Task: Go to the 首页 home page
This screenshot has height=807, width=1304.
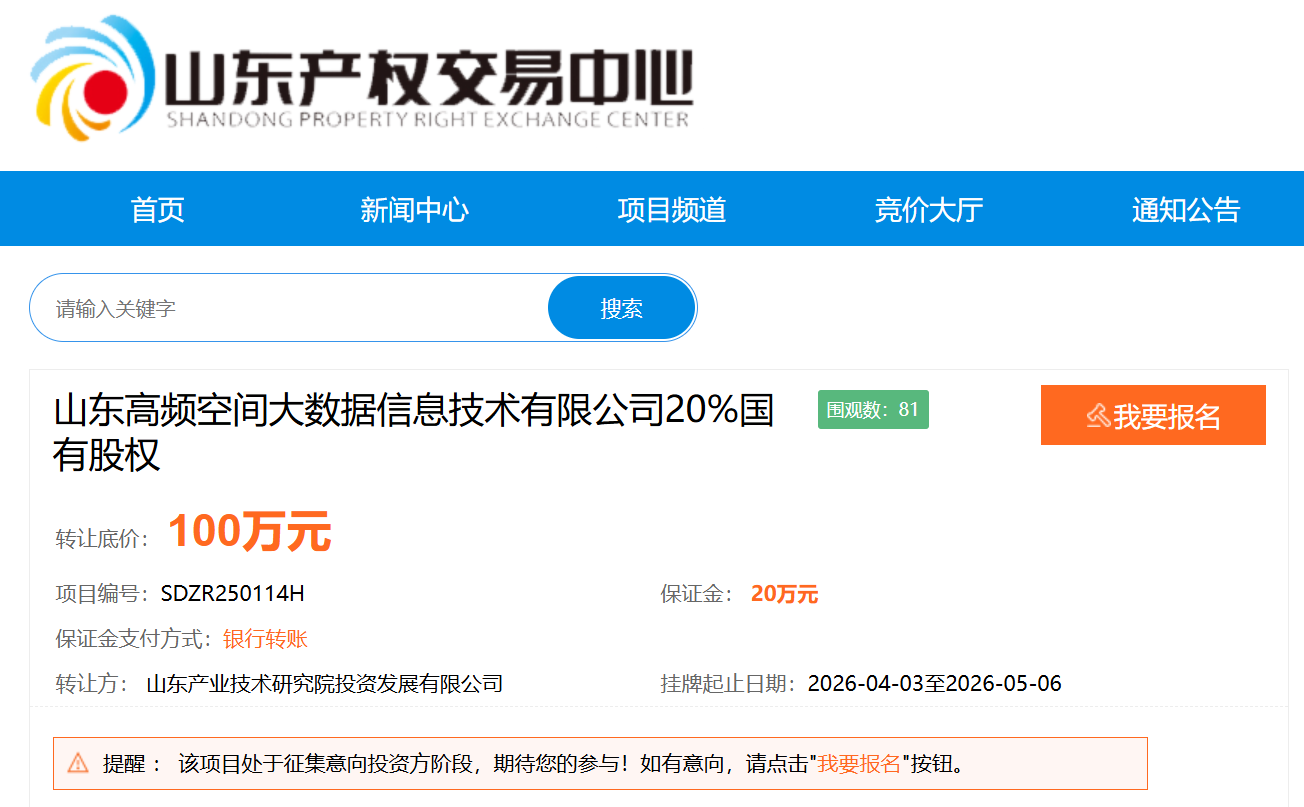Action: coord(157,210)
